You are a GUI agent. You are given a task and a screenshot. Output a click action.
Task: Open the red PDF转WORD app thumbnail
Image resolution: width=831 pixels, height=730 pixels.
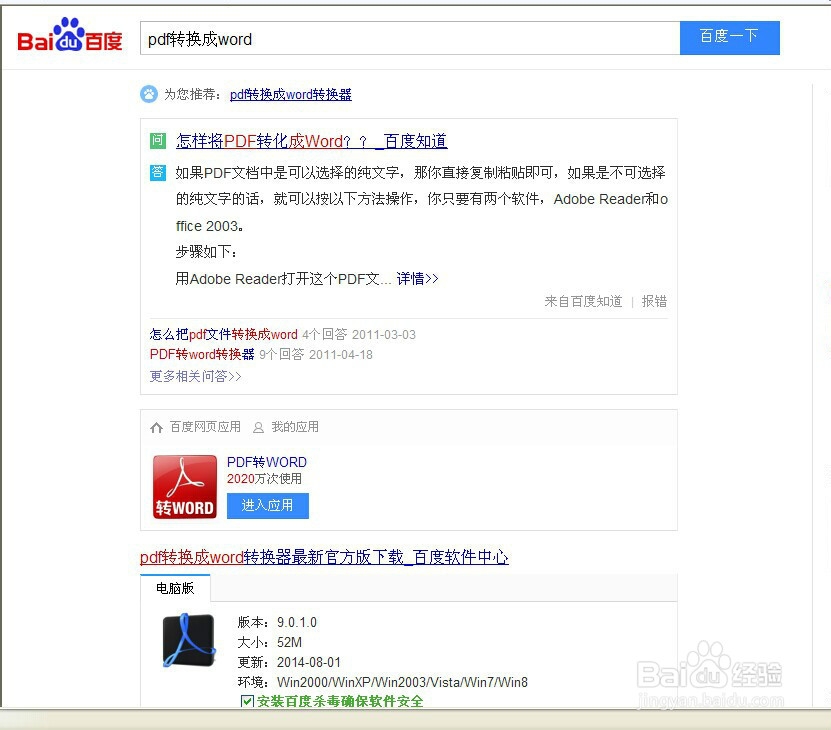184,487
